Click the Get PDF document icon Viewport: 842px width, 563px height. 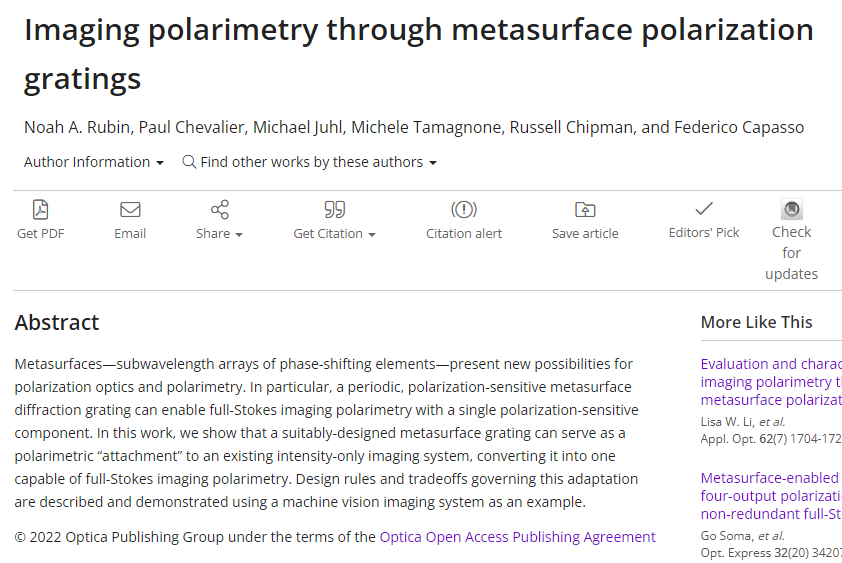pyautogui.click(x=40, y=210)
